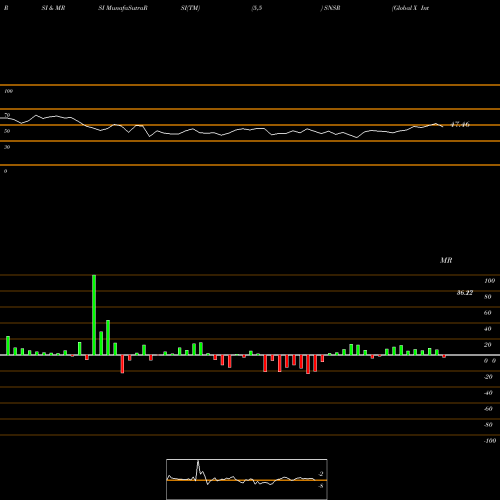Click the MR value 36.22
This screenshot has width=500, height=500.
tap(465, 293)
